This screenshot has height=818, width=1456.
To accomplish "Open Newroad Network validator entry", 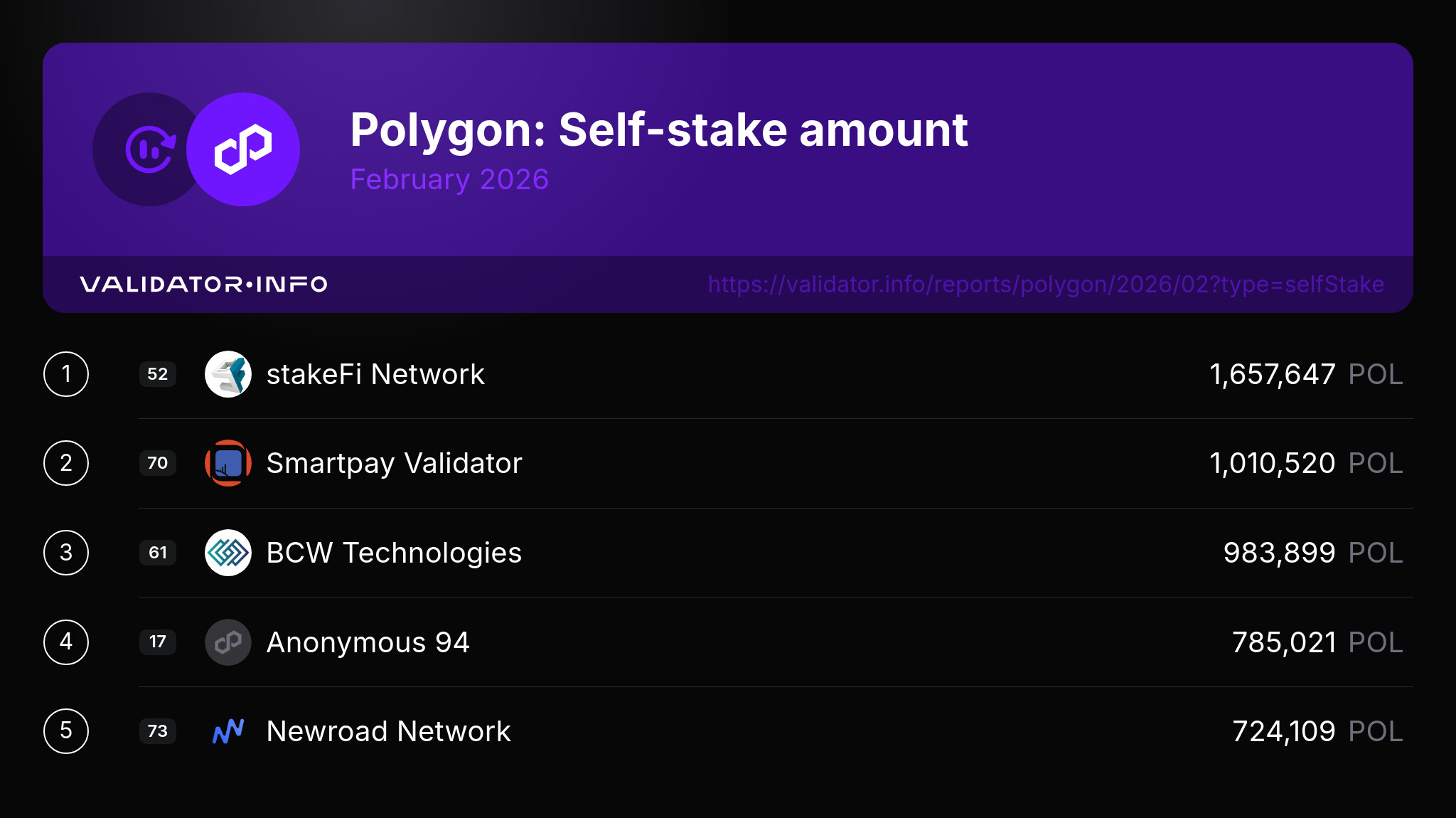I will [x=388, y=731].
